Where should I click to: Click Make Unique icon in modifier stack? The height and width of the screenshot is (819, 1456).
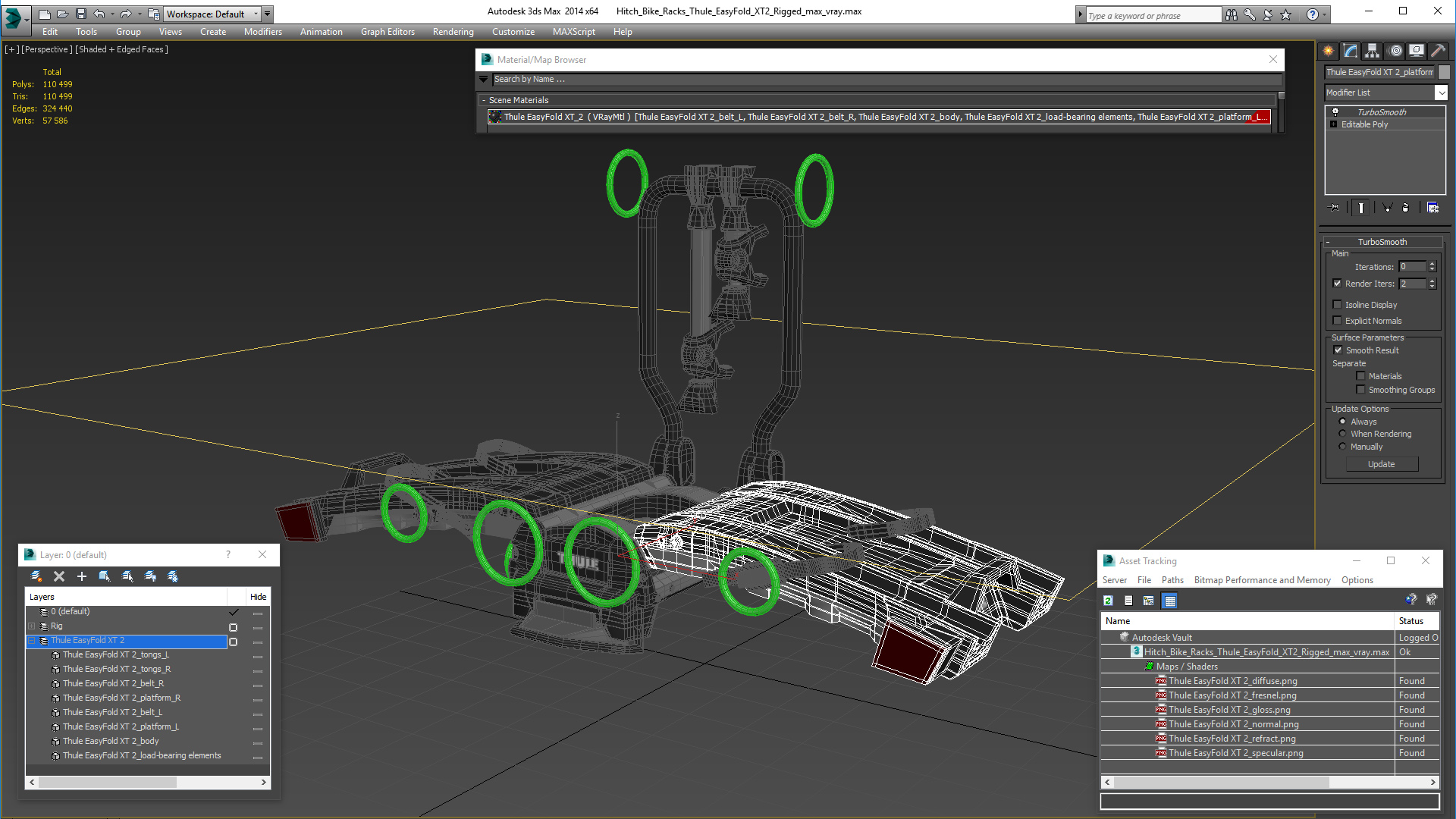coord(1387,208)
